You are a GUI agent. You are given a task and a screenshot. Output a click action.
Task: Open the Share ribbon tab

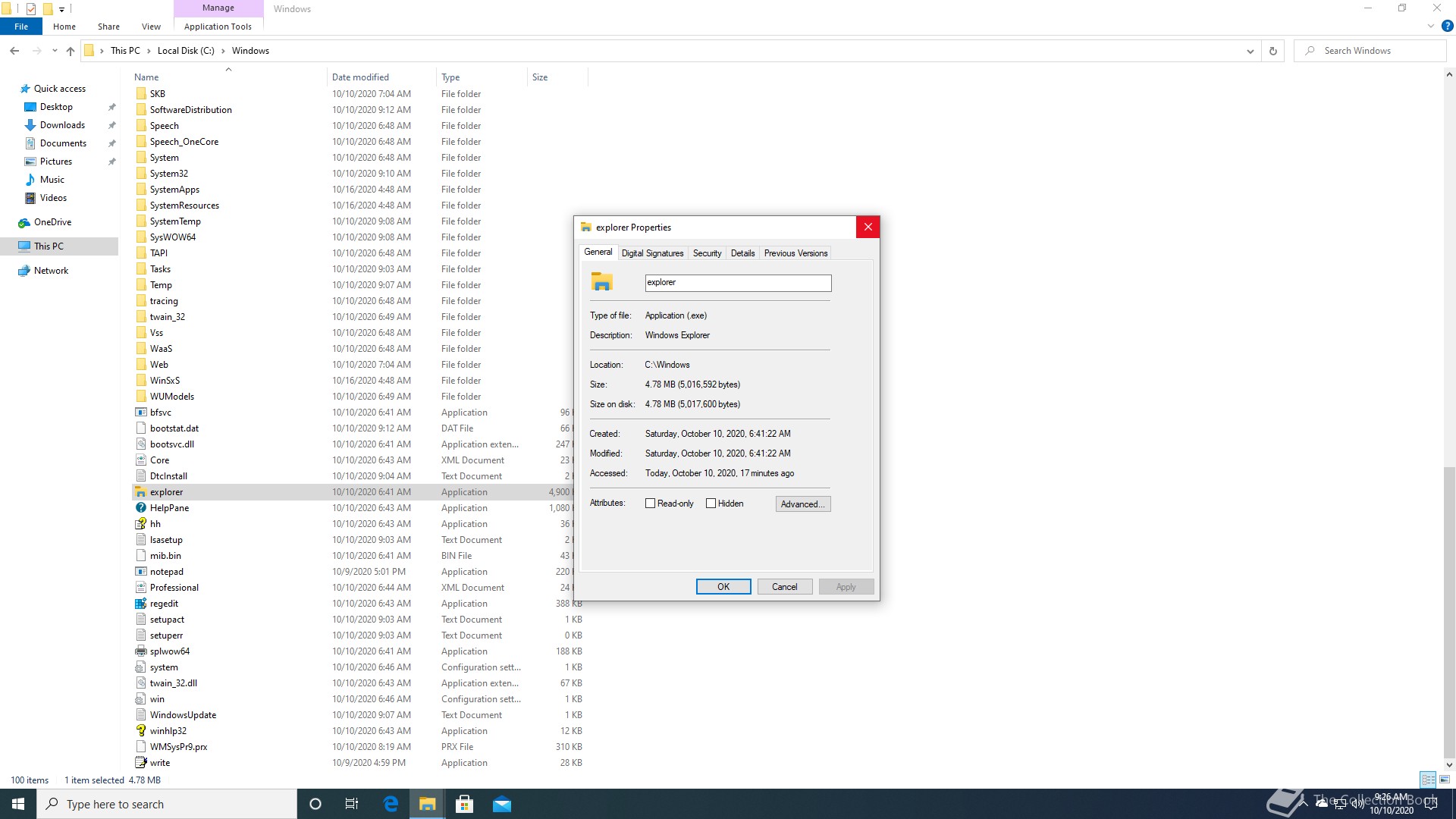tap(108, 27)
